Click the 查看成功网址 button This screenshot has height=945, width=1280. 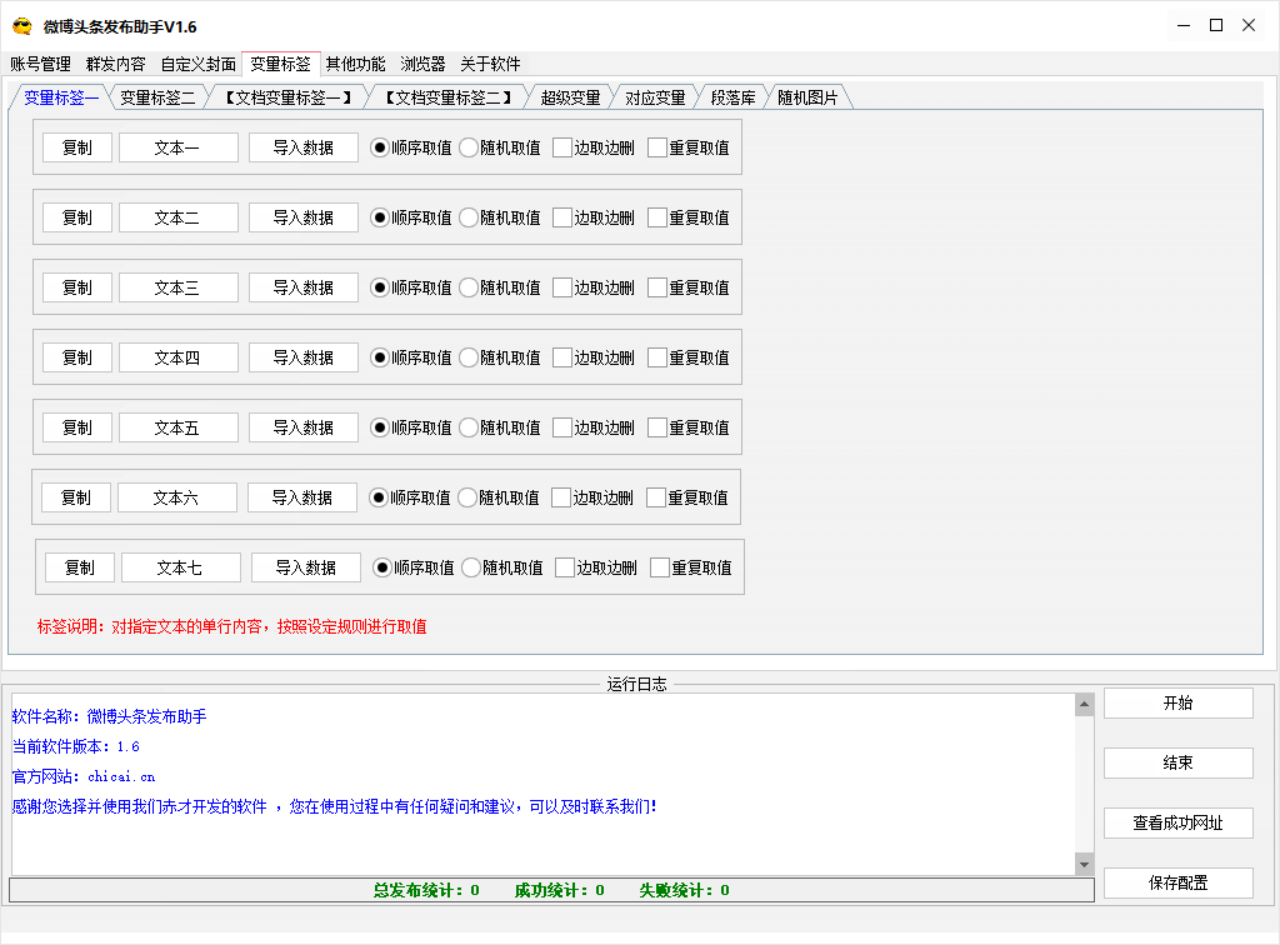(1178, 823)
